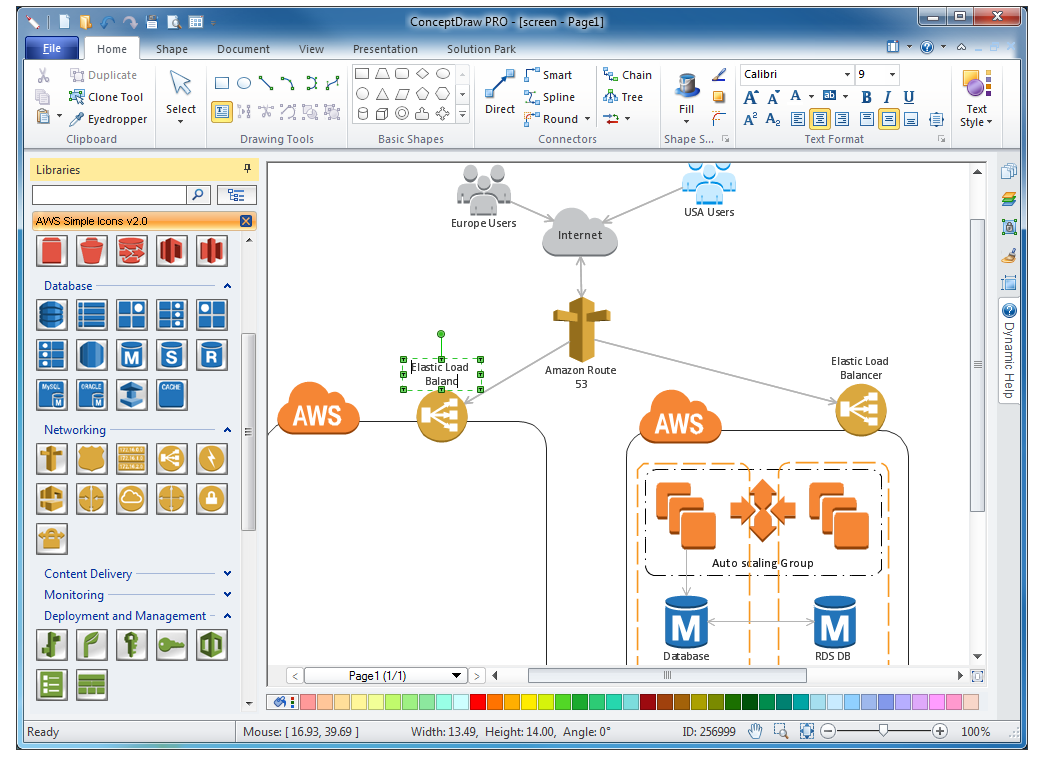Expand the Content Delivery section
Image resolution: width=1044 pixels, height=776 pixels.
pos(227,574)
